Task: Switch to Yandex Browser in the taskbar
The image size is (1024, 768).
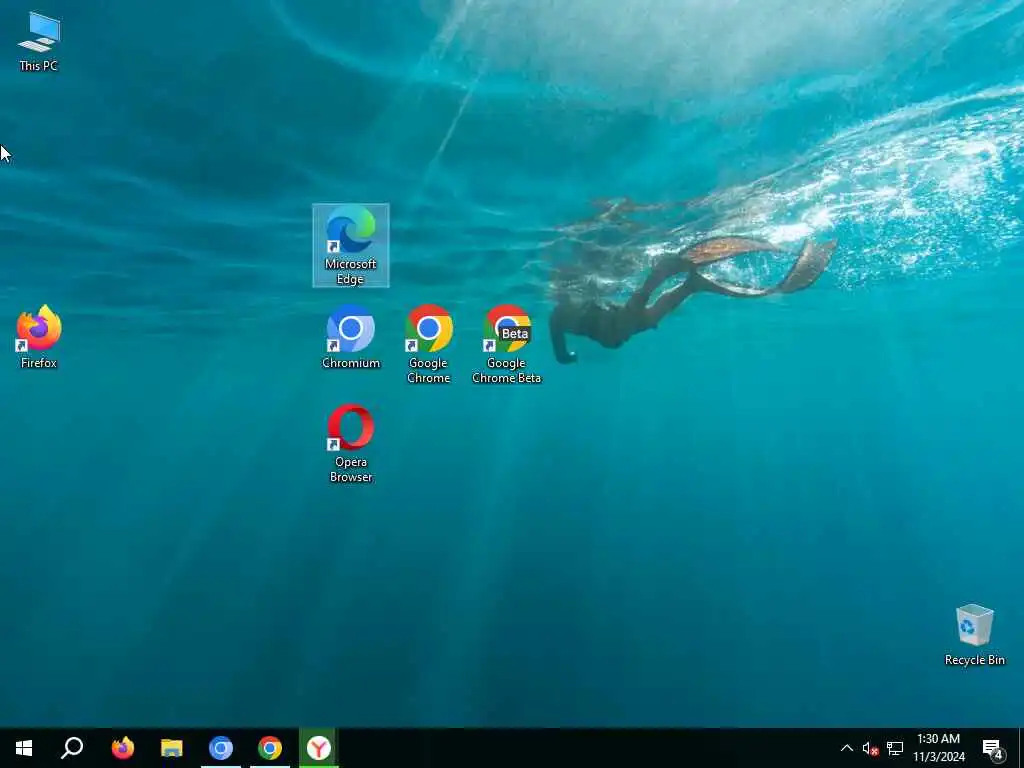Action: (x=319, y=748)
